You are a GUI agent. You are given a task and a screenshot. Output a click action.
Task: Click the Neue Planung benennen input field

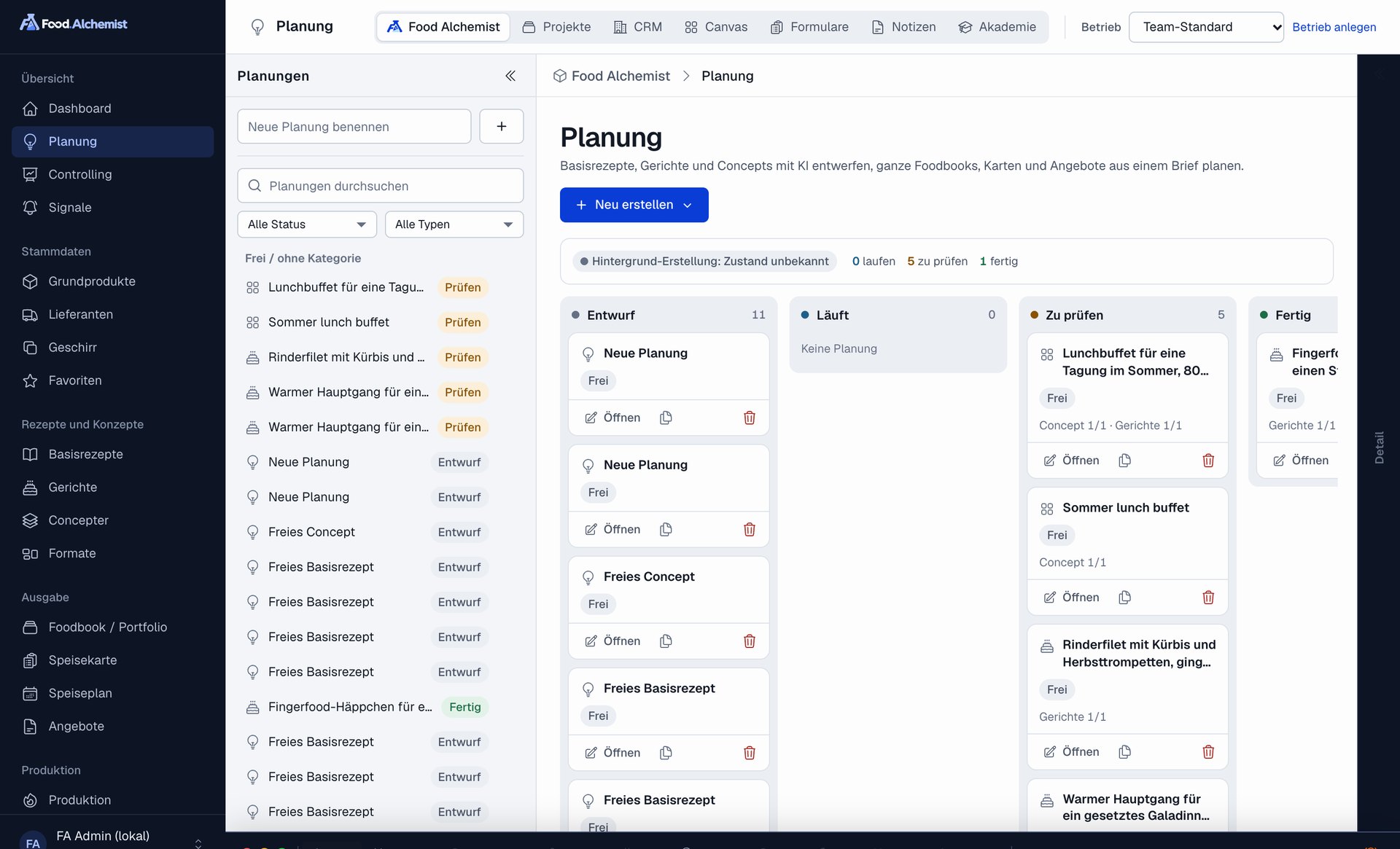[x=354, y=126]
